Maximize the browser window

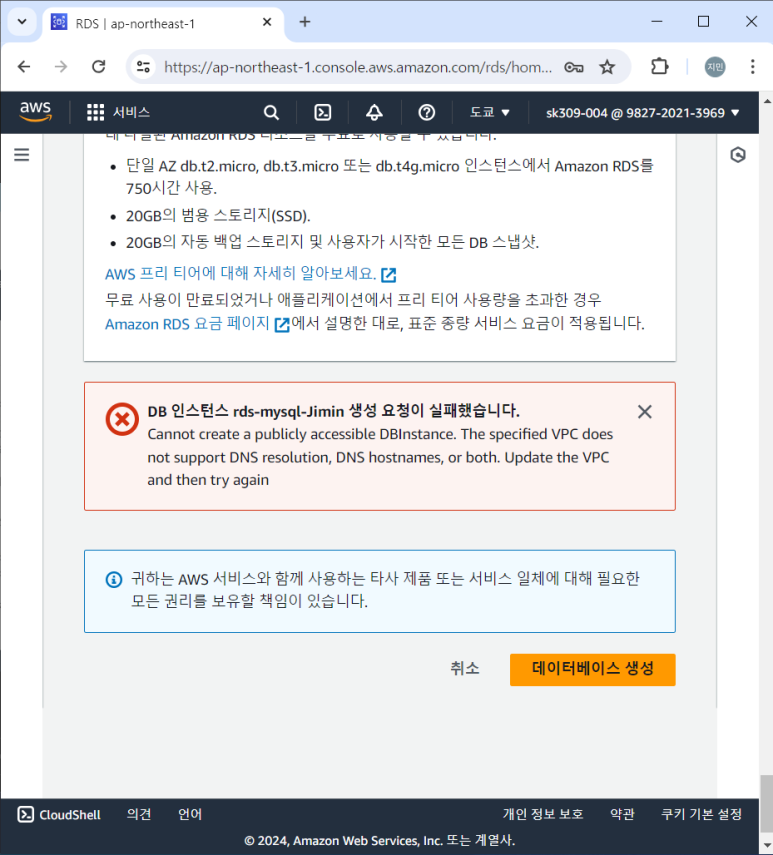point(704,22)
